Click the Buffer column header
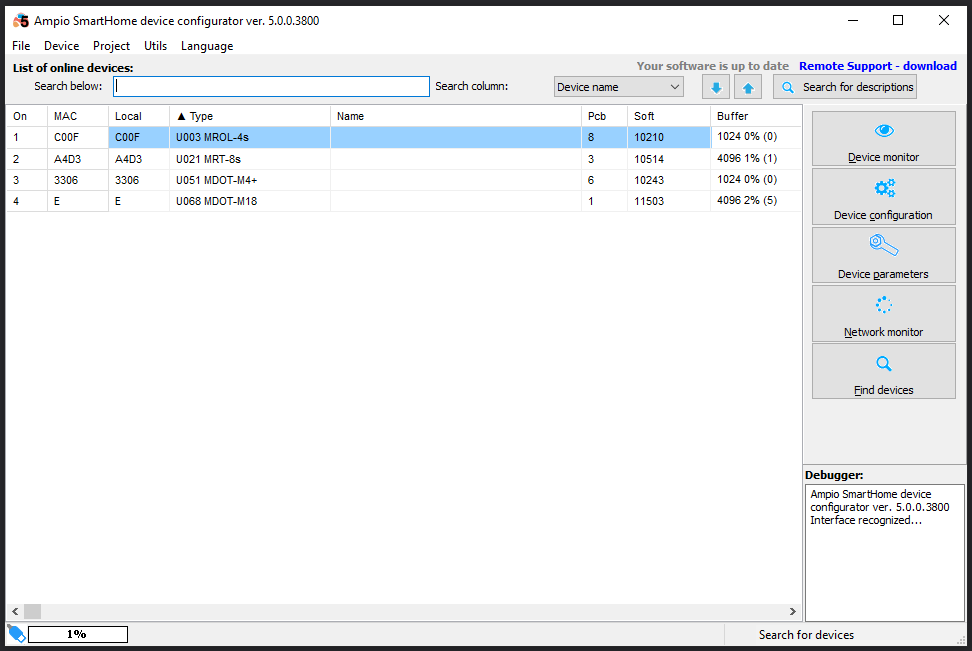This screenshot has width=972, height=651. [756, 116]
